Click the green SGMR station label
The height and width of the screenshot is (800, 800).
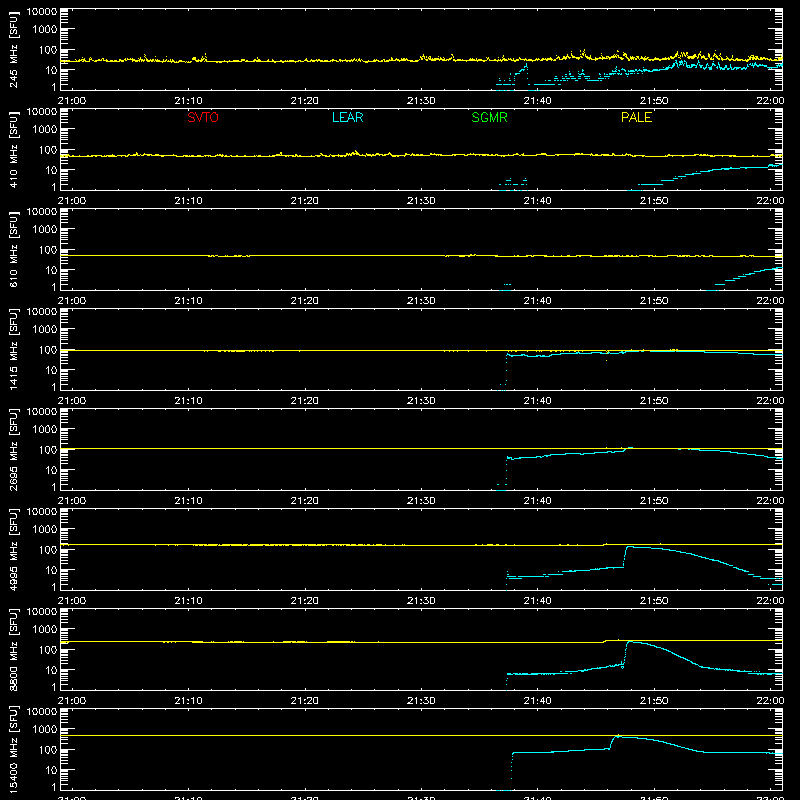point(489,117)
